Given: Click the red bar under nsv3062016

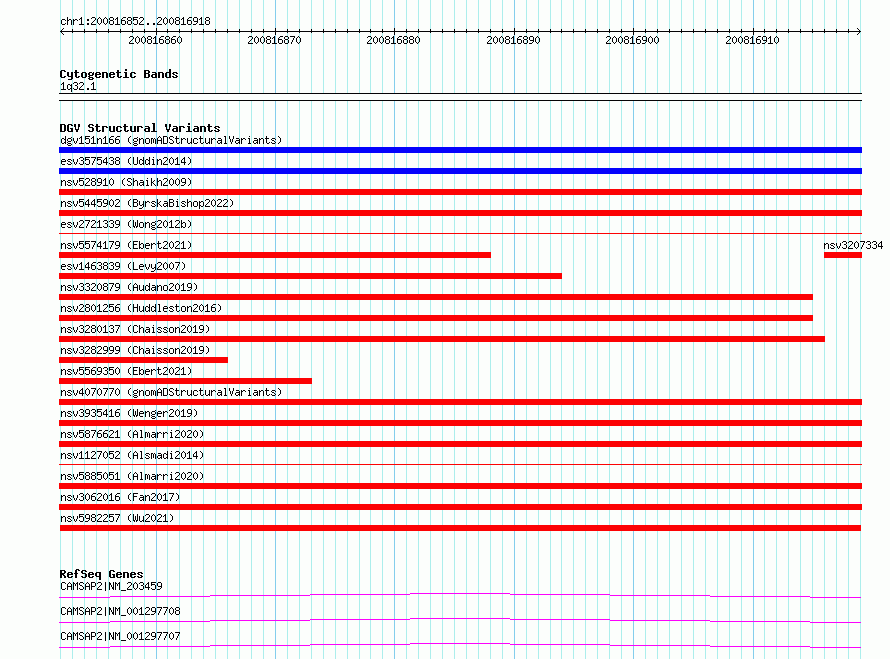Looking at the screenshot, I should coord(460,507).
